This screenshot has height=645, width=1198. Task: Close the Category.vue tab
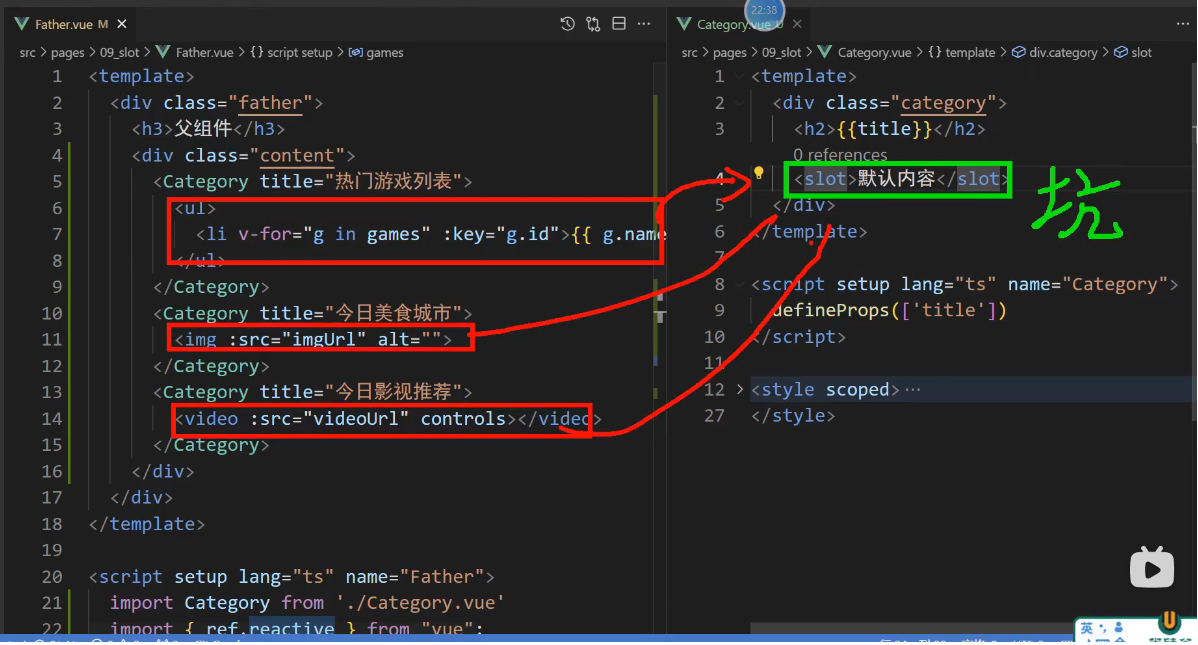pyautogui.click(x=797, y=24)
